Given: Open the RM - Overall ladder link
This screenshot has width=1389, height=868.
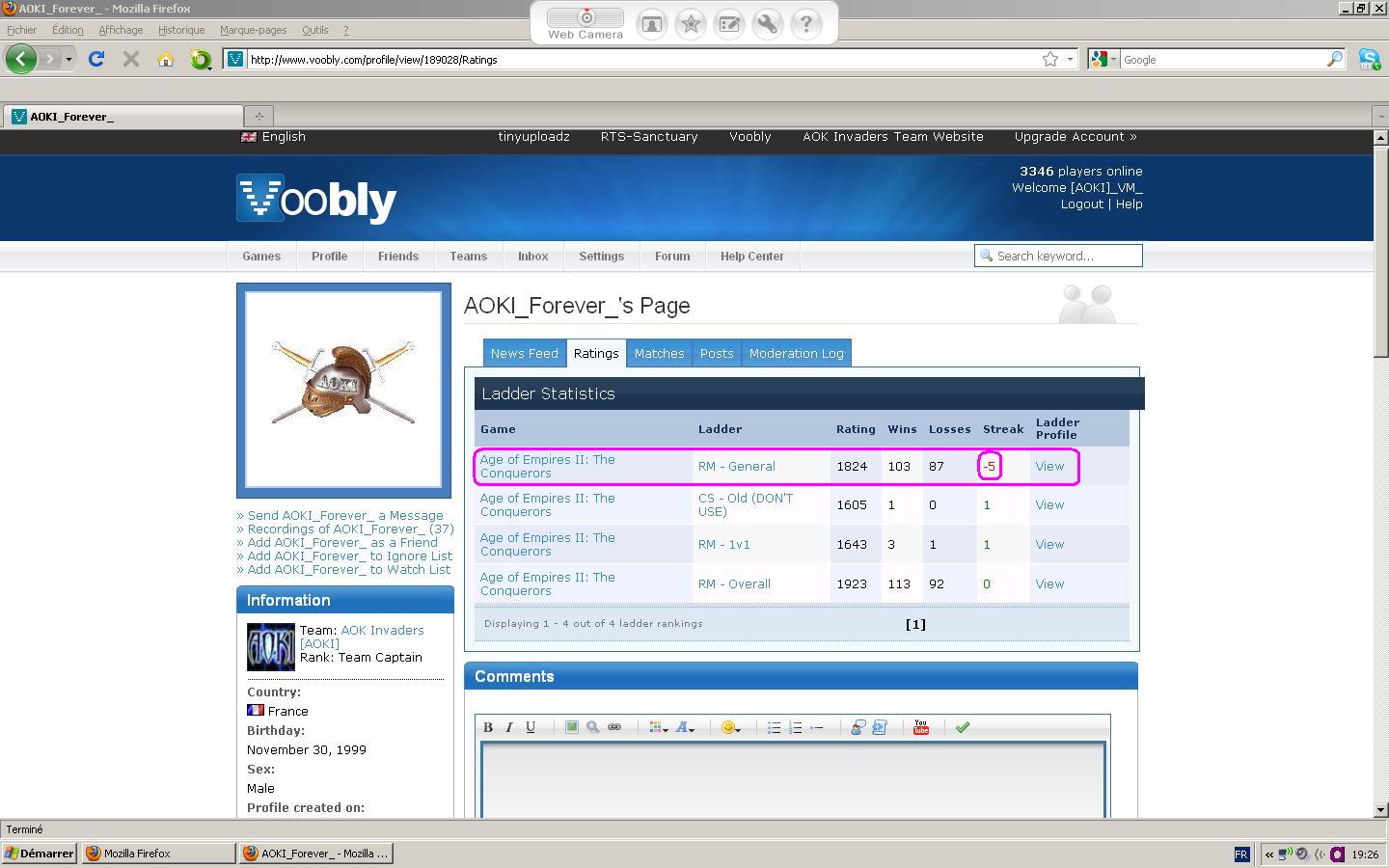Looking at the screenshot, I should pyautogui.click(x=734, y=583).
